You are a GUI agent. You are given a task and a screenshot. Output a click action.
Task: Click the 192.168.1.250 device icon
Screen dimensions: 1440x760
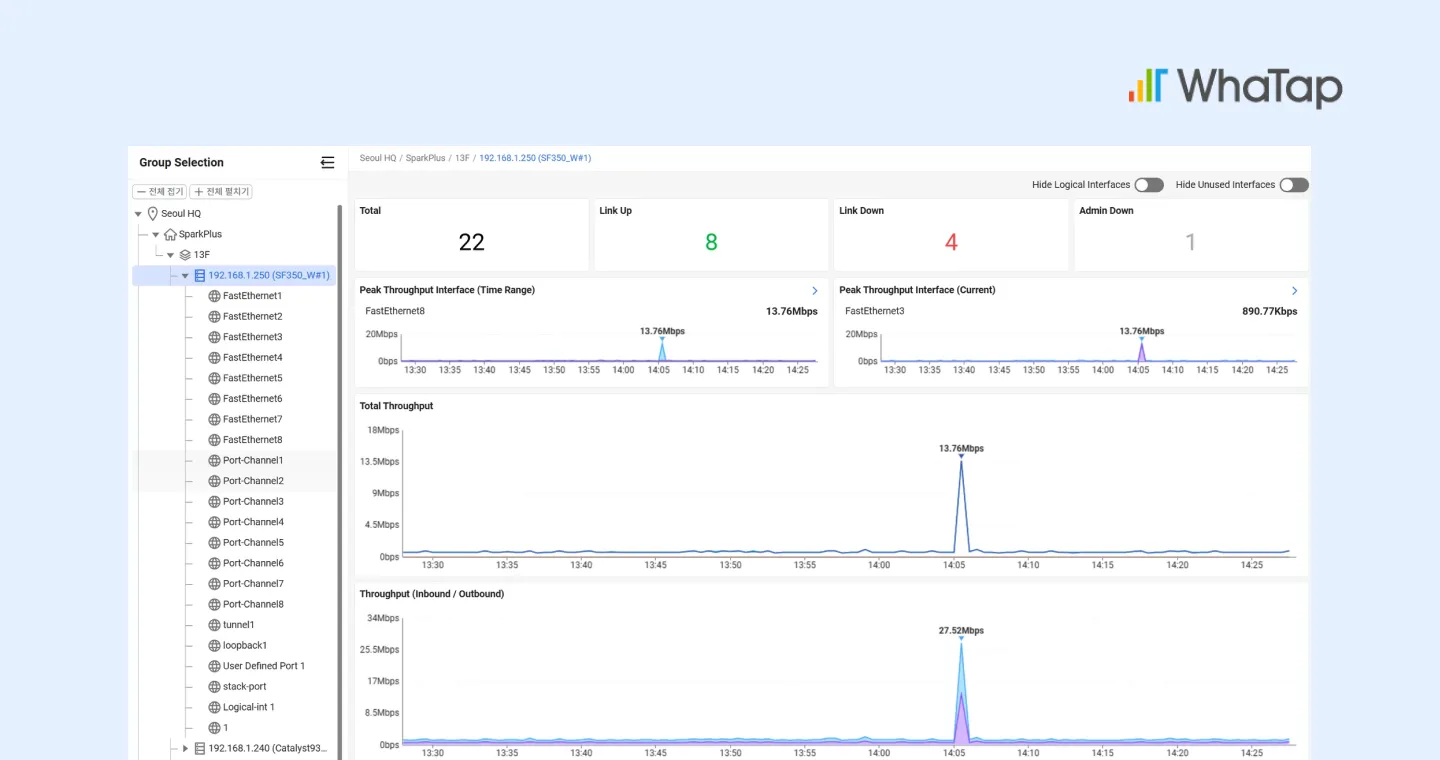(x=200, y=275)
